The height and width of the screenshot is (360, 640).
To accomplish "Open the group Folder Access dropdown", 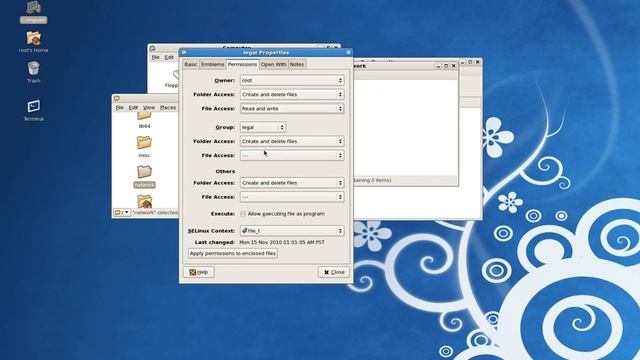I will pyautogui.click(x=292, y=141).
